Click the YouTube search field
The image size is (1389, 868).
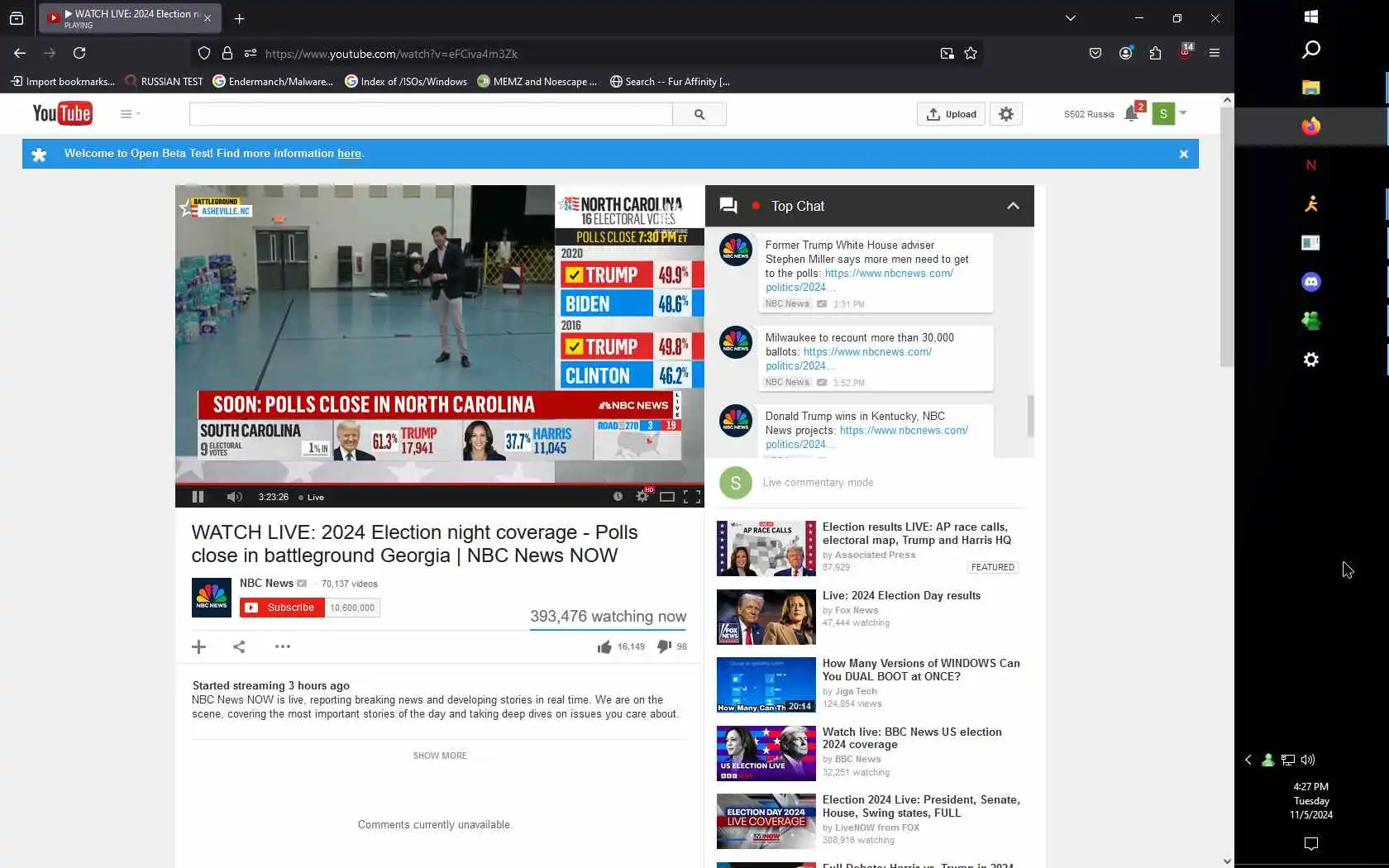(x=431, y=114)
